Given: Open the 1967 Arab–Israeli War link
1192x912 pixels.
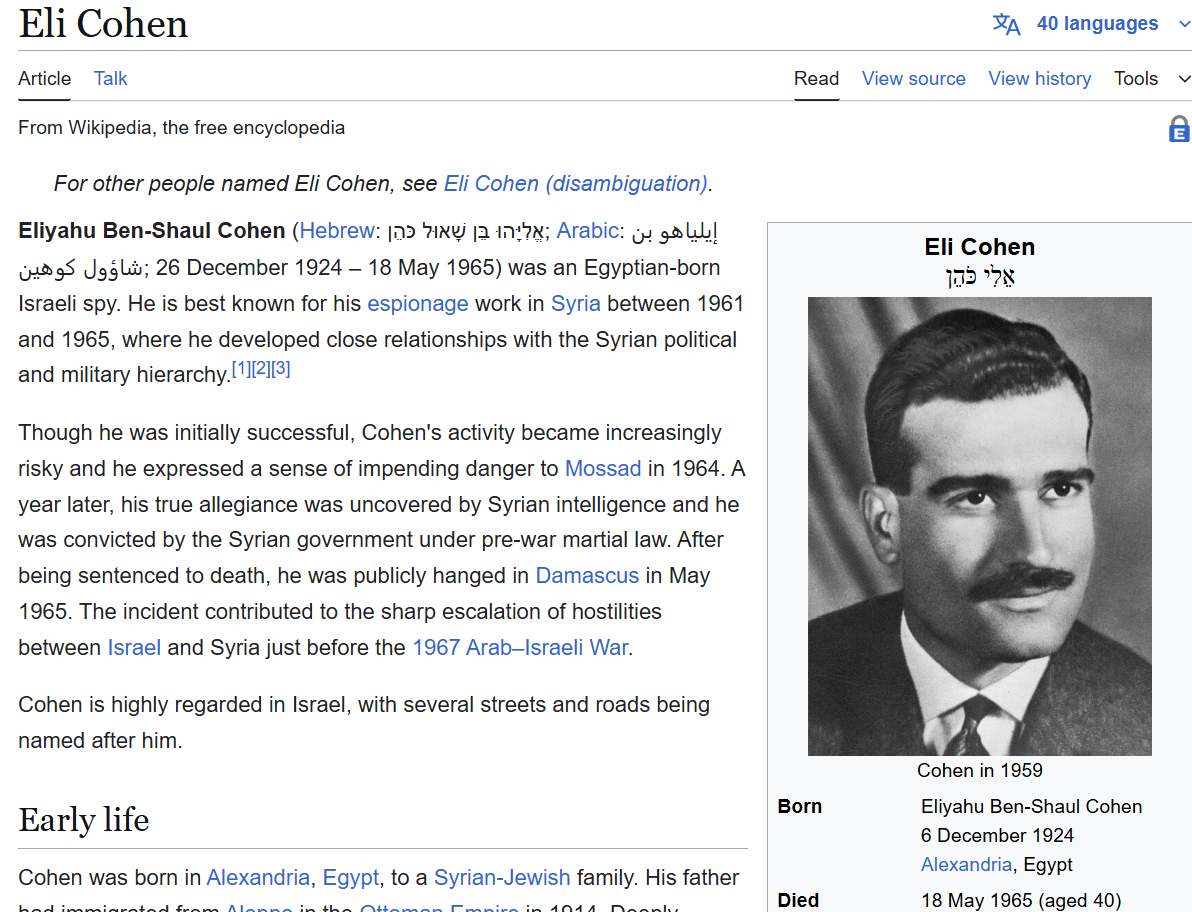Looking at the screenshot, I should 520,648.
